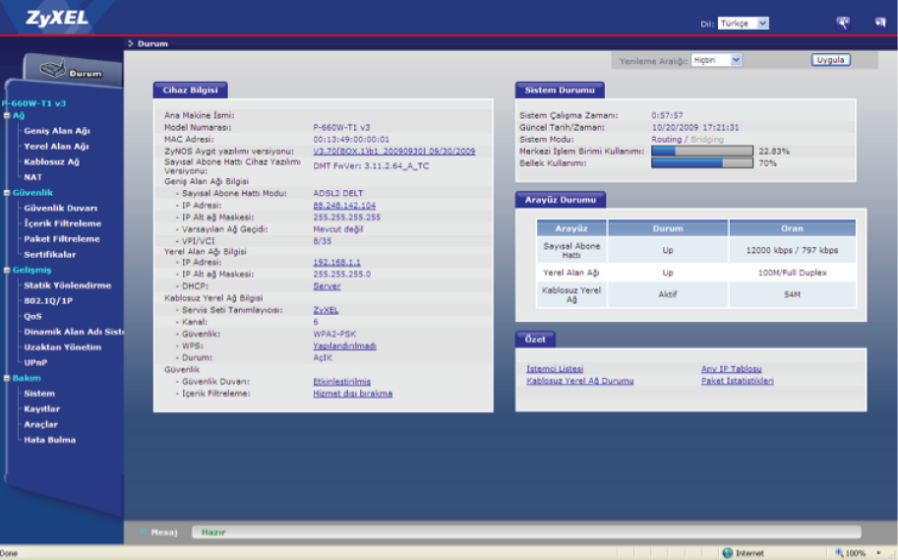Open Kablosuz Ağ menu item
Screen dimensions: 898x560
tap(51, 162)
